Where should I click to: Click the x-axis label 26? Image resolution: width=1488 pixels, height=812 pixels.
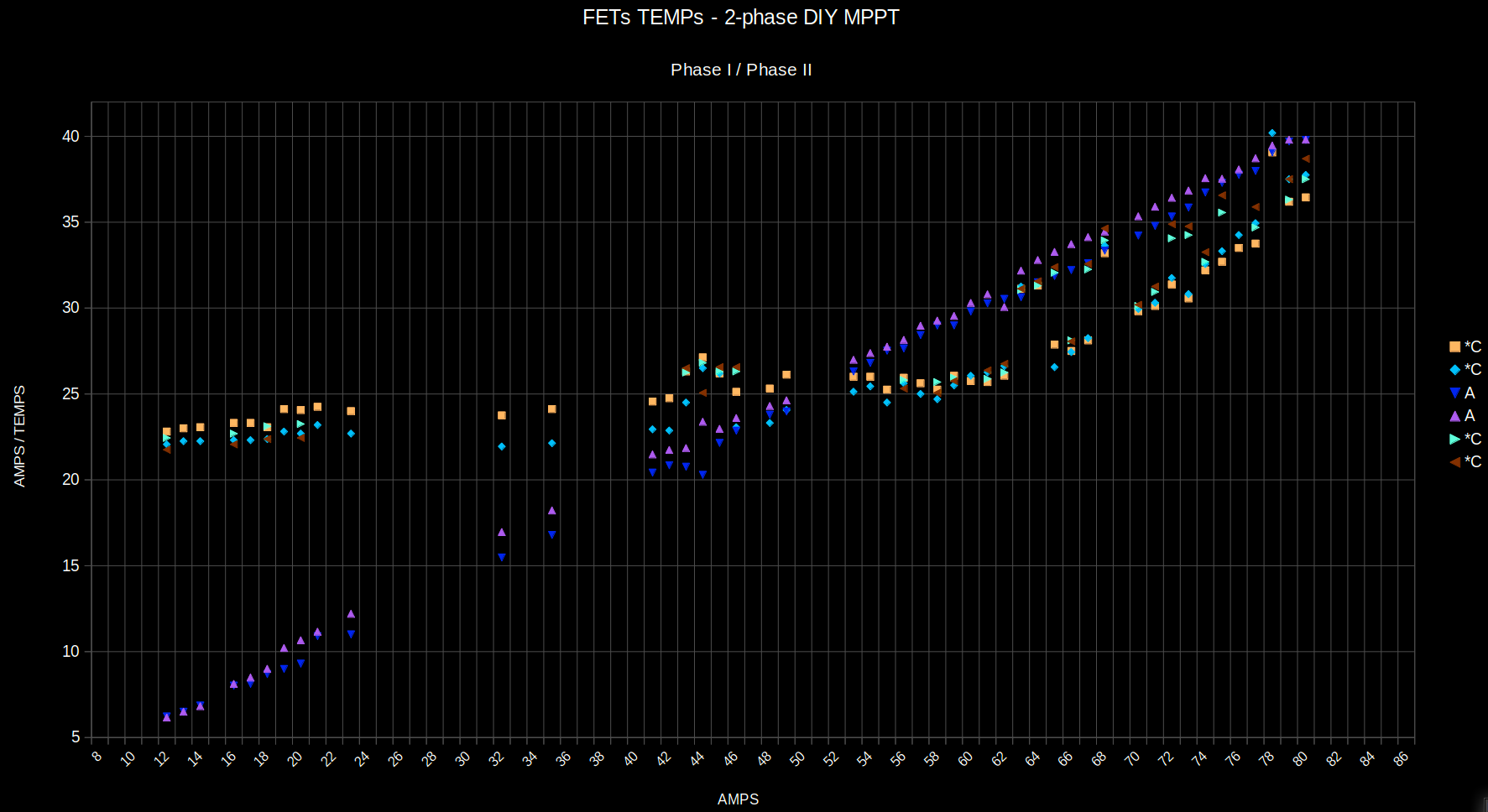pos(396,759)
